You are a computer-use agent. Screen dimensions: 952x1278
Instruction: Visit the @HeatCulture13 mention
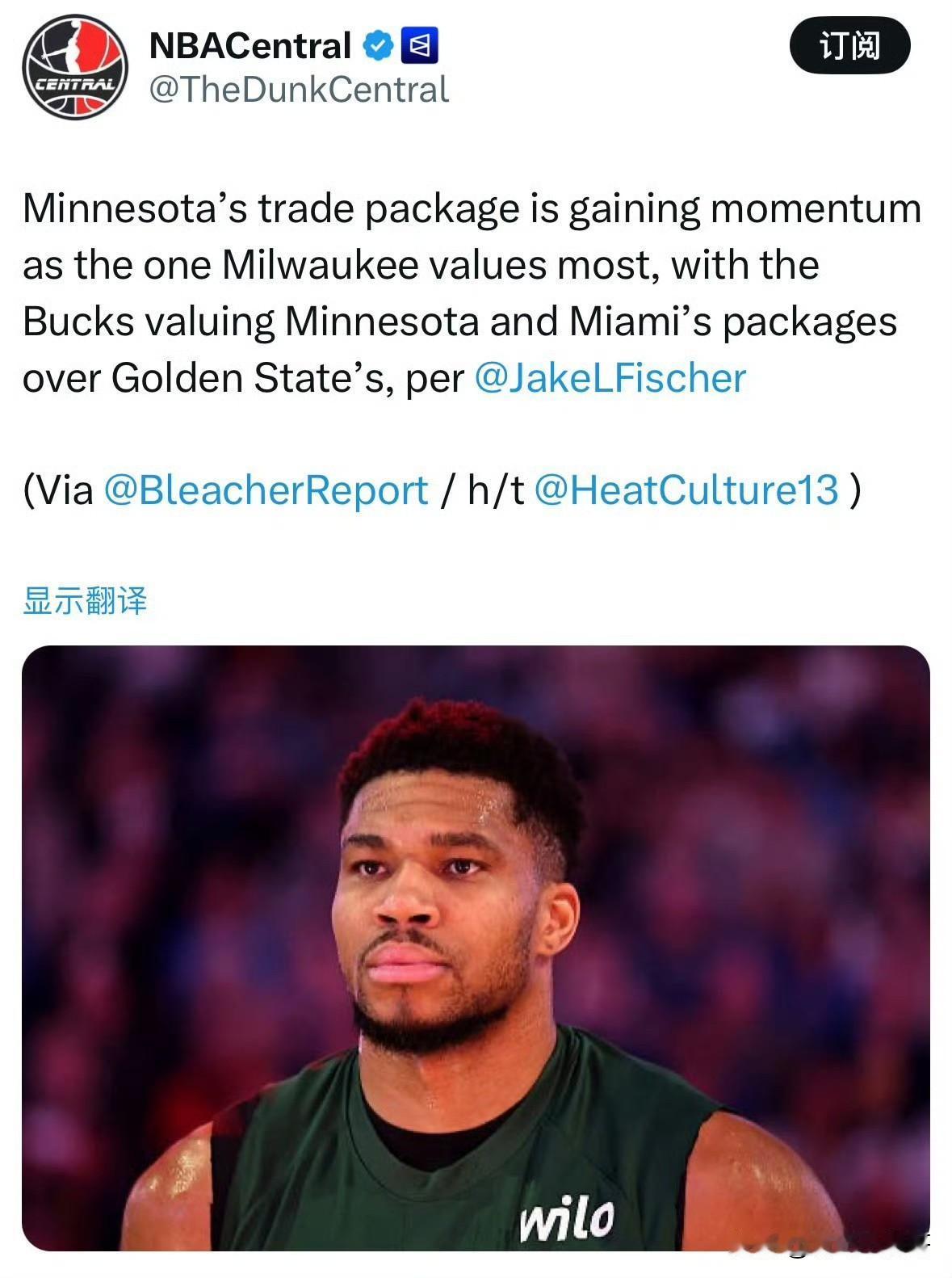point(687,490)
